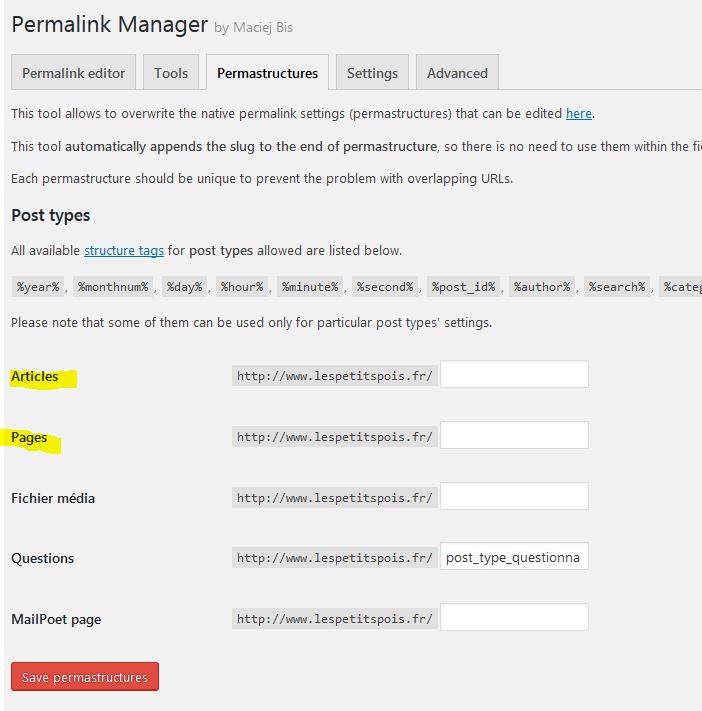Viewport: 702px width, 711px height.
Task: Open the Permalink editor tab
Action: coord(74,73)
